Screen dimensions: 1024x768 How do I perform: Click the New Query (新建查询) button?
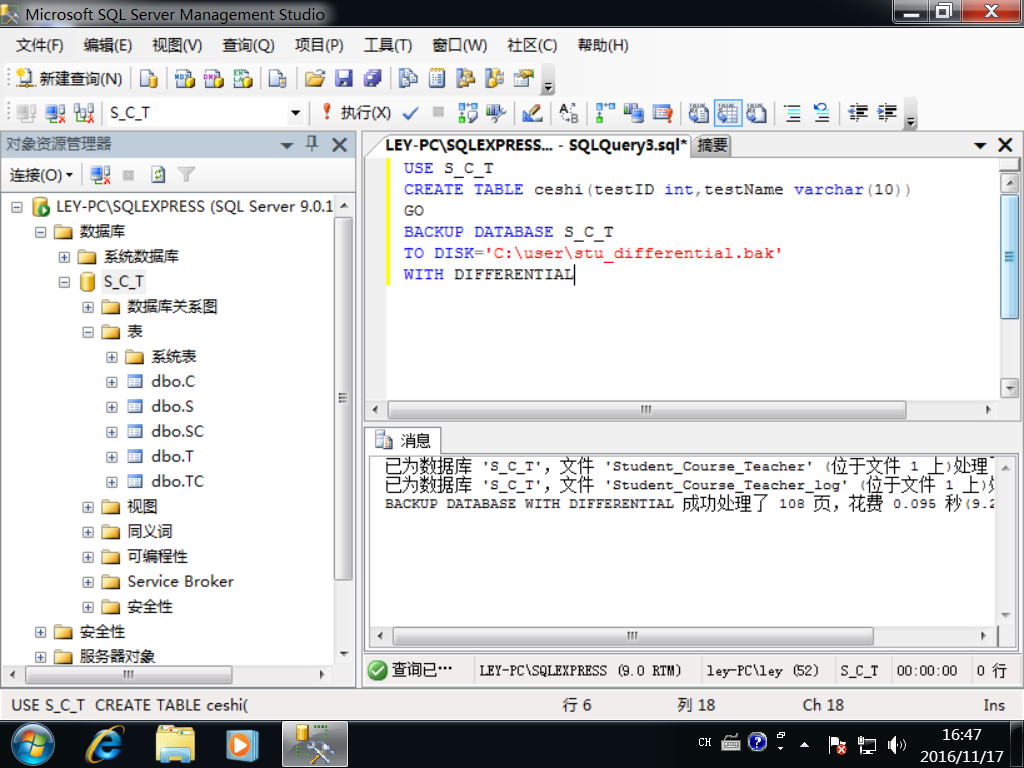click(x=70, y=78)
